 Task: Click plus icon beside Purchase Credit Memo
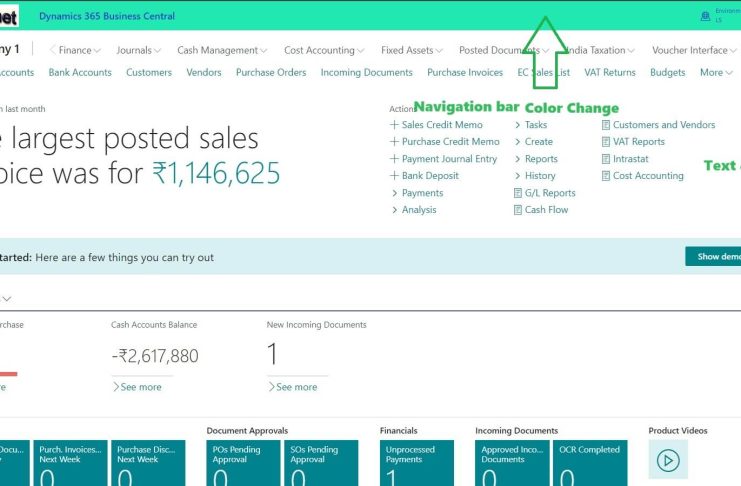394,141
